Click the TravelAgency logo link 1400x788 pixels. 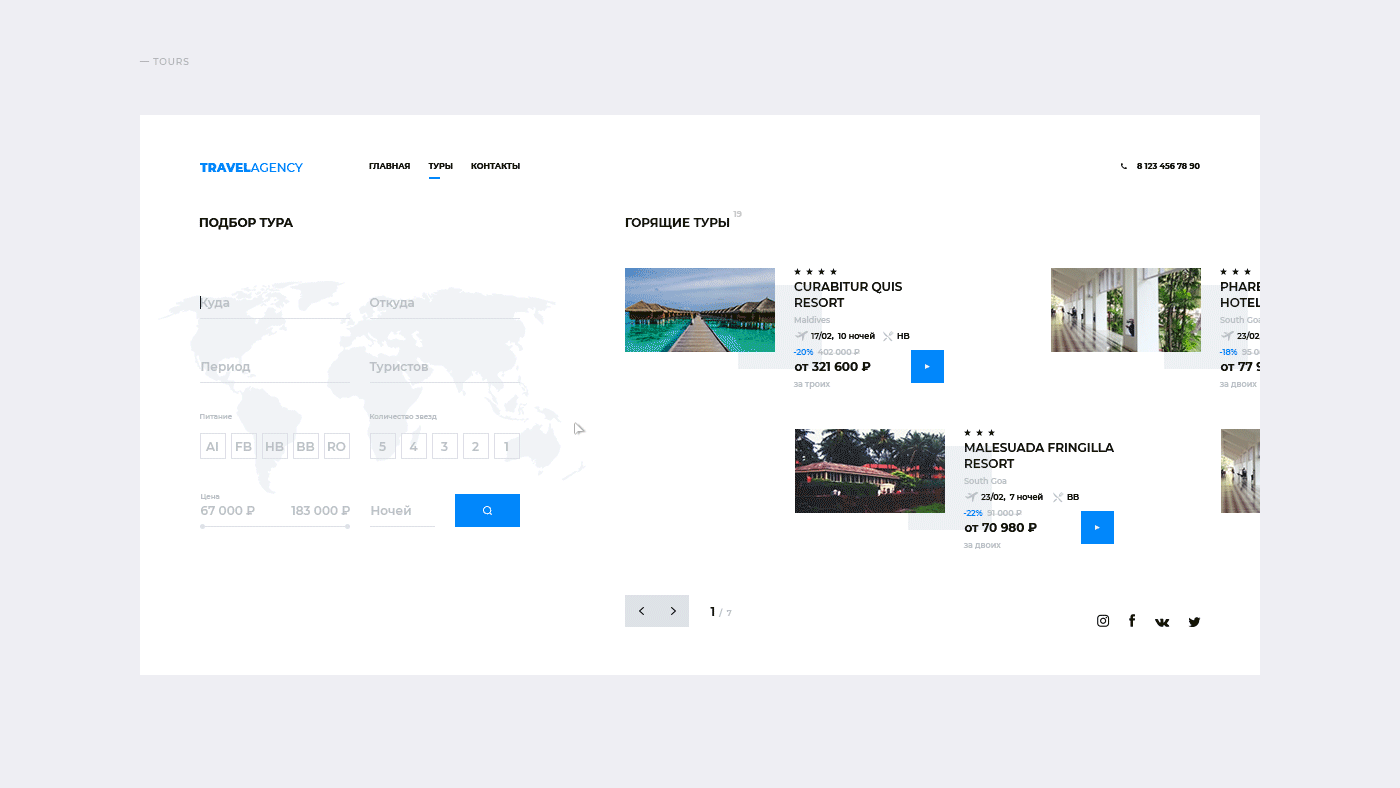(251, 167)
